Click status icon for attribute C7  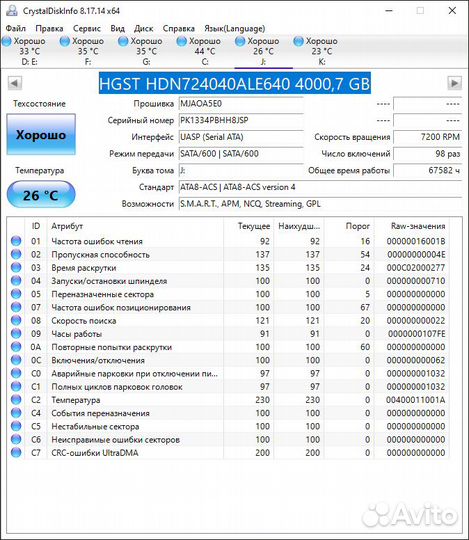[16, 453]
